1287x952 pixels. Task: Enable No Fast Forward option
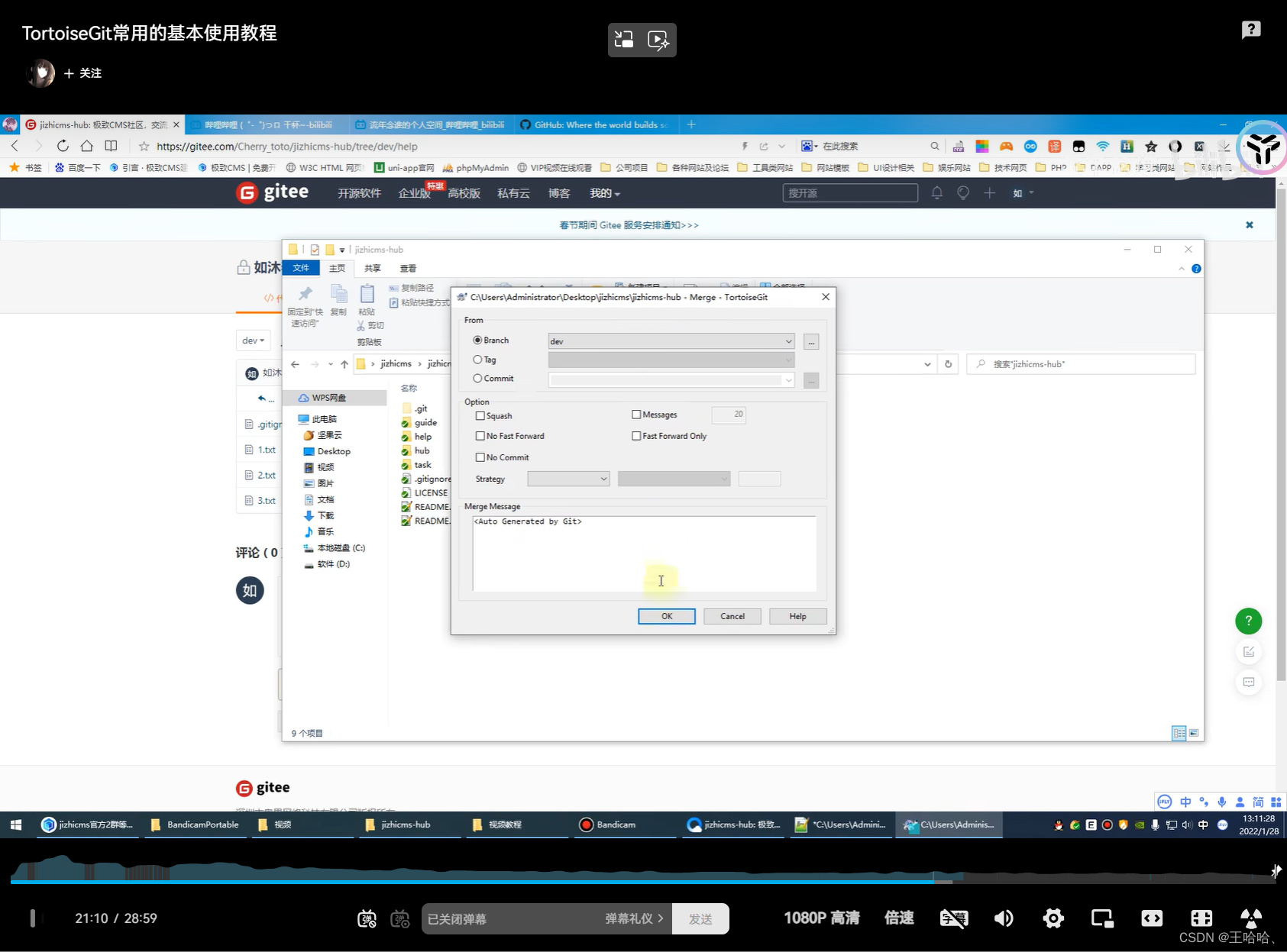(480, 436)
